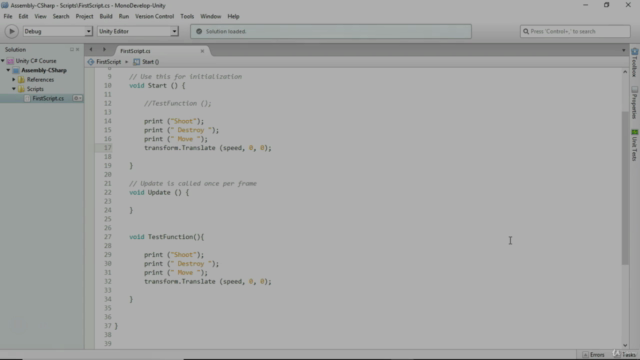Viewport: 640px width, 360px height.
Task: Select the Scripts folder icon
Action: 21,89
